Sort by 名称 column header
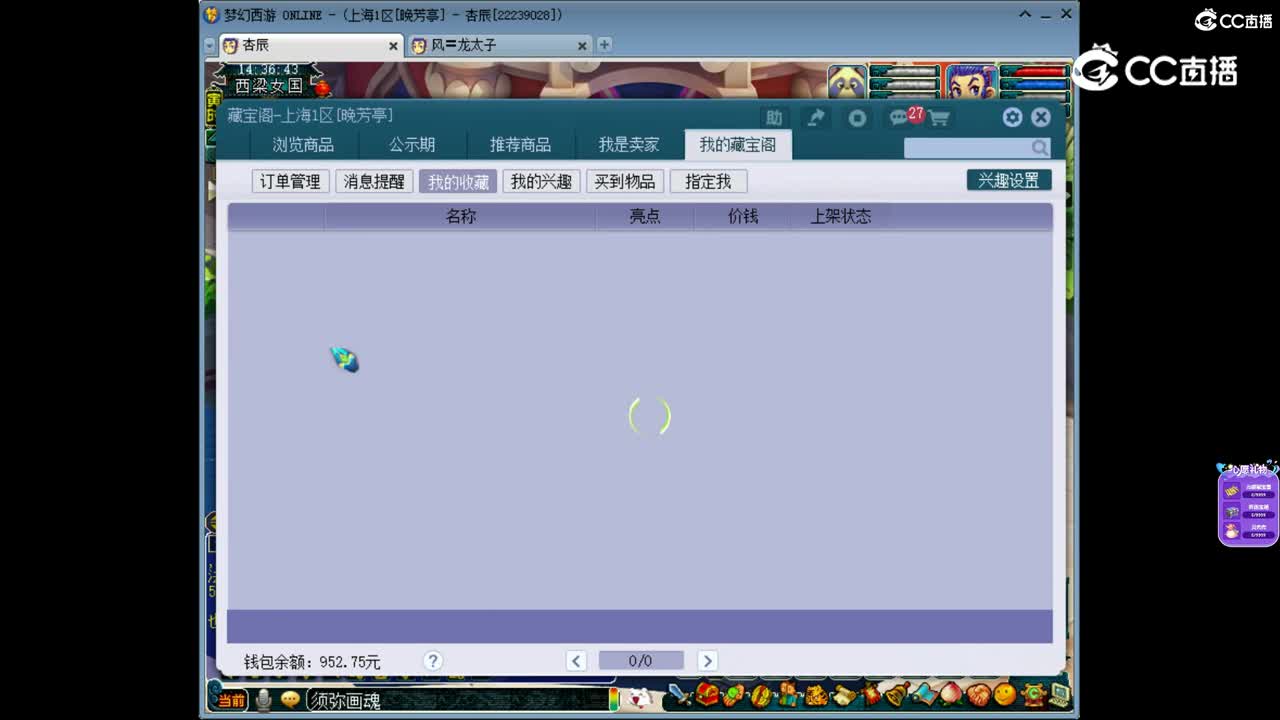Screen dimensions: 1280x720 [461, 216]
